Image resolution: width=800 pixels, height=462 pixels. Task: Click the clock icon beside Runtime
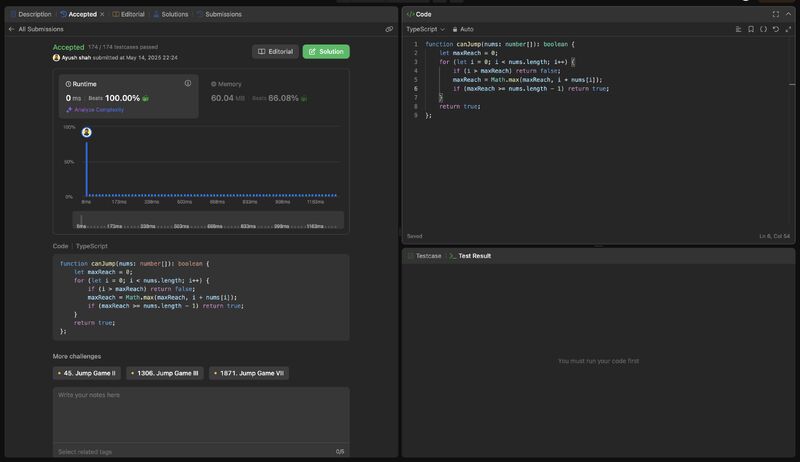(x=68, y=84)
